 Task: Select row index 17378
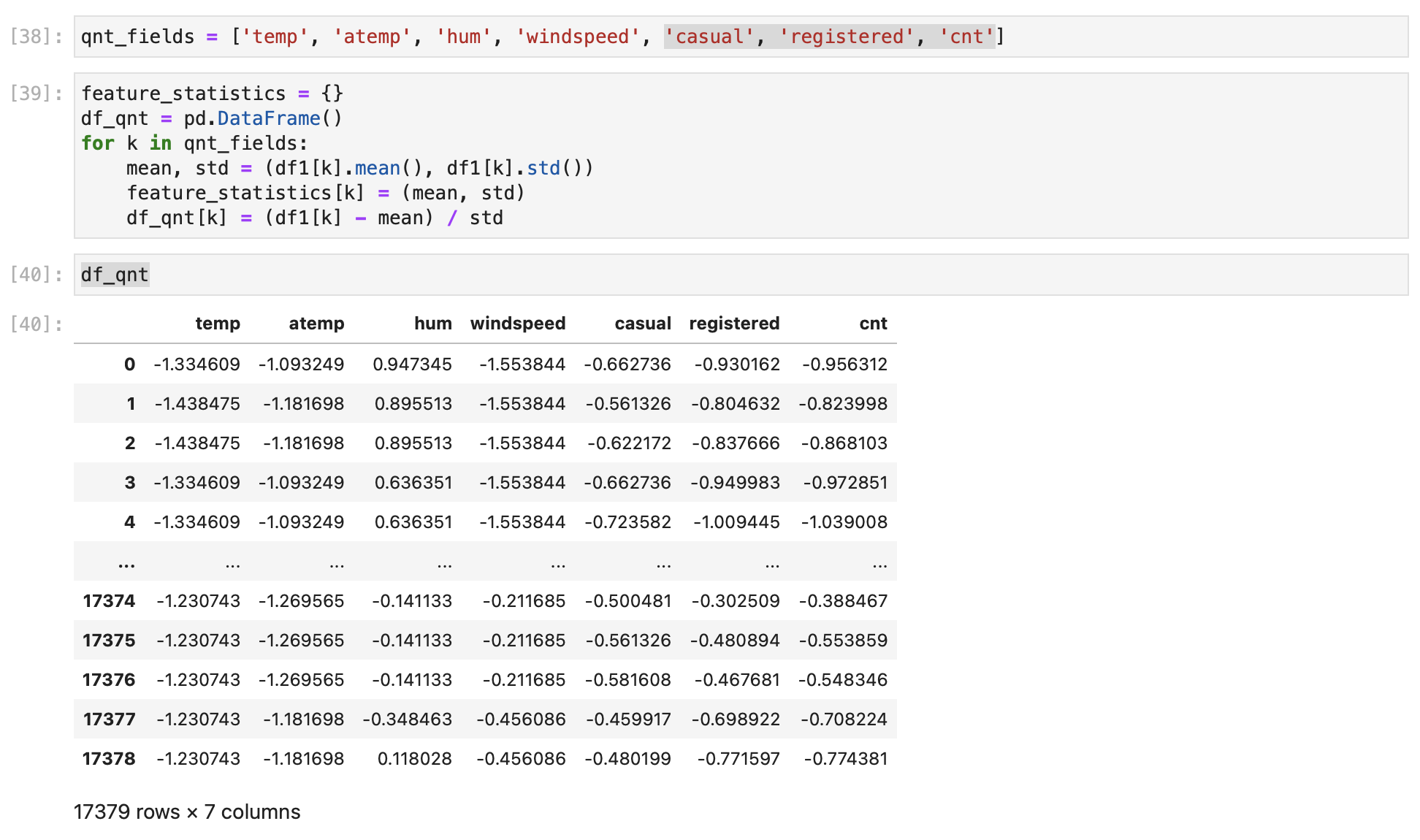tap(109, 759)
